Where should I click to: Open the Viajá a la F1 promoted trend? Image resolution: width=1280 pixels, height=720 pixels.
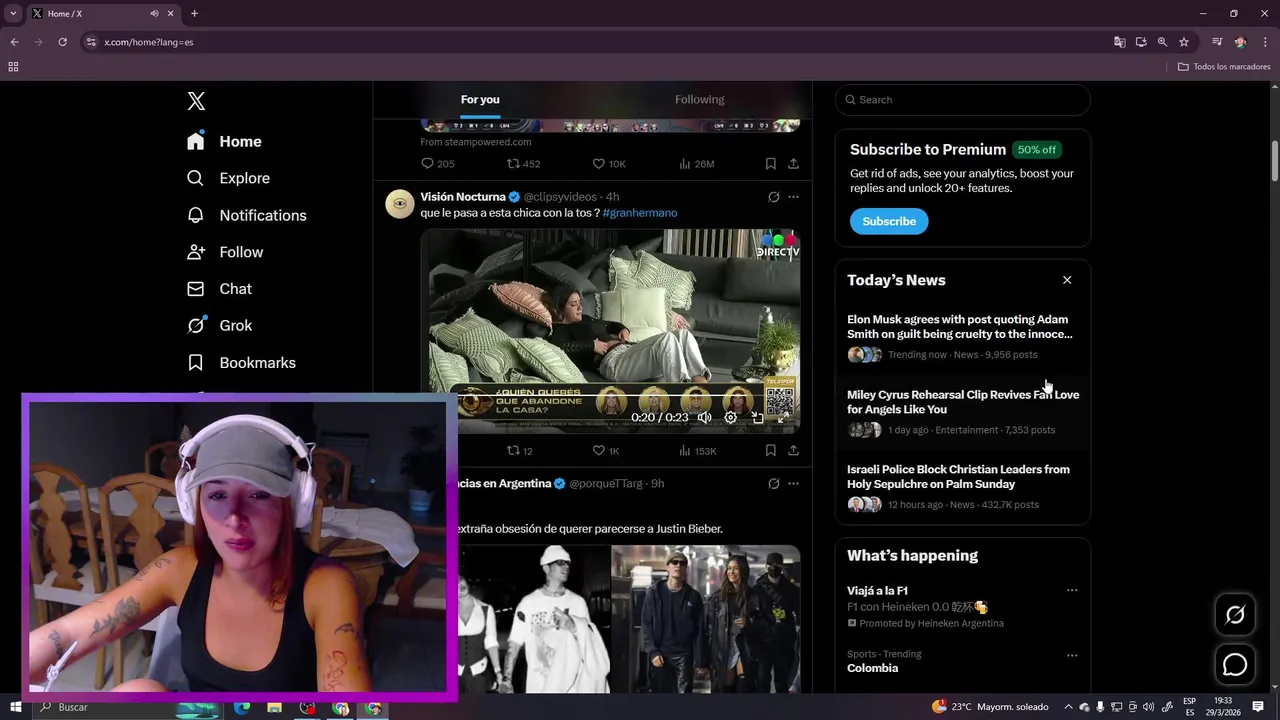[877, 590]
